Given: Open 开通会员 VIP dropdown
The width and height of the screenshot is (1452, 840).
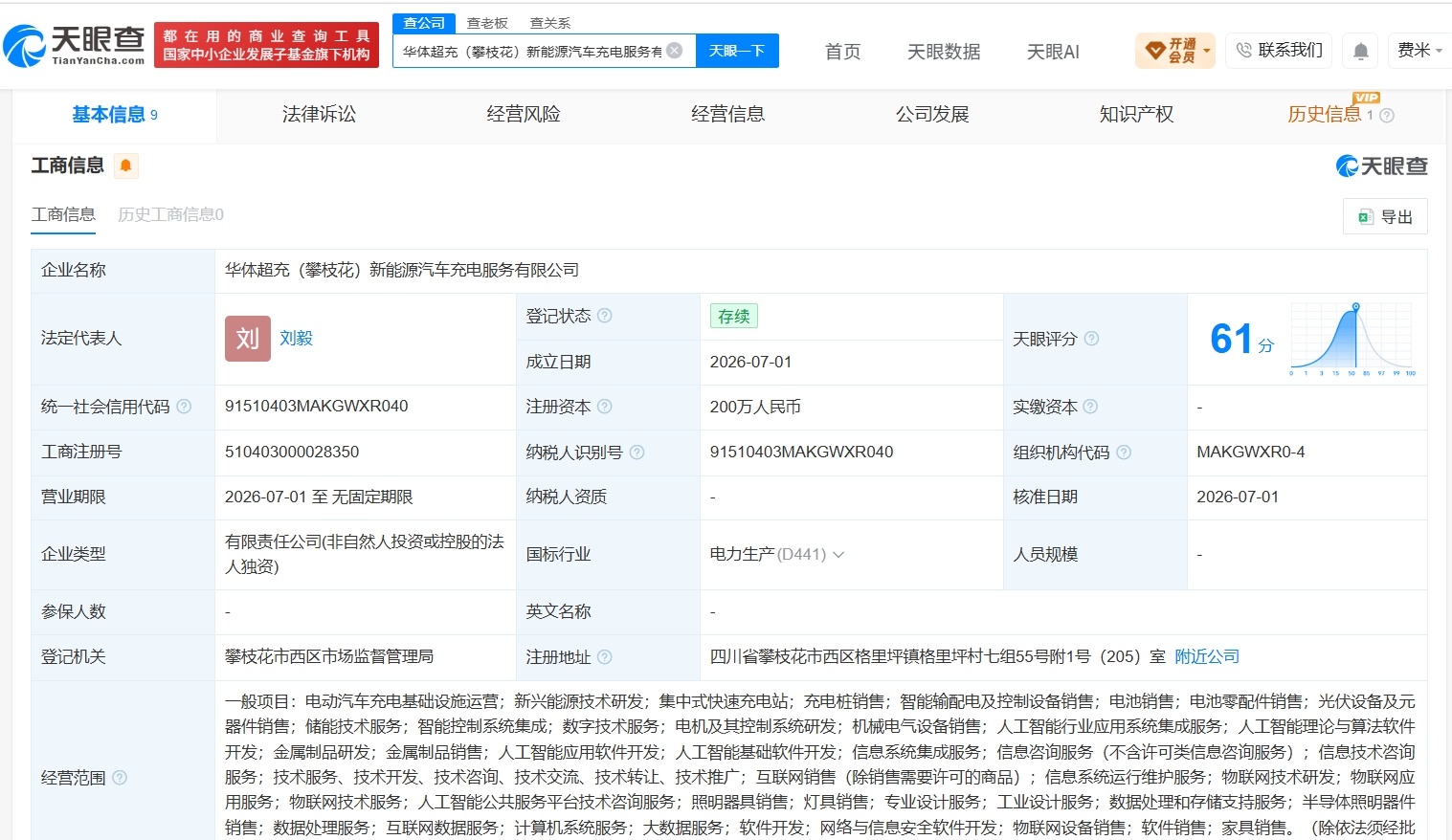Looking at the screenshot, I should pos(1175,51).
